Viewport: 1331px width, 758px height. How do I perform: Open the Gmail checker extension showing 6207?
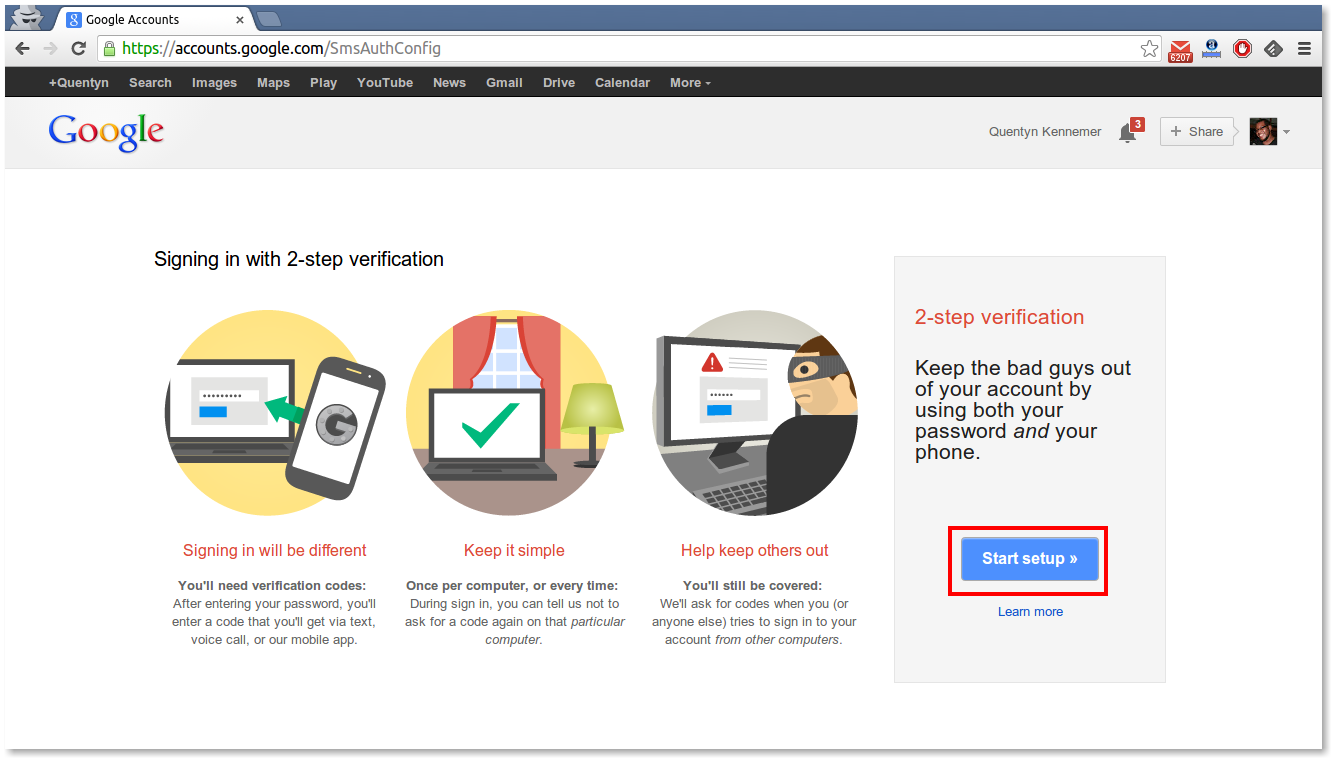[x=1180, y=50]
